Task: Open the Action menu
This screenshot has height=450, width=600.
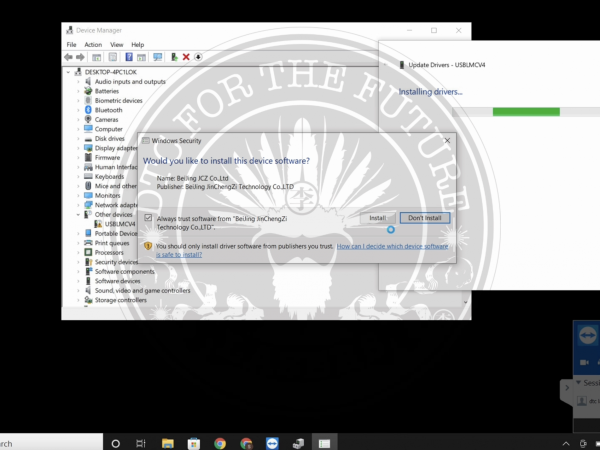Action: click(93, 44)
